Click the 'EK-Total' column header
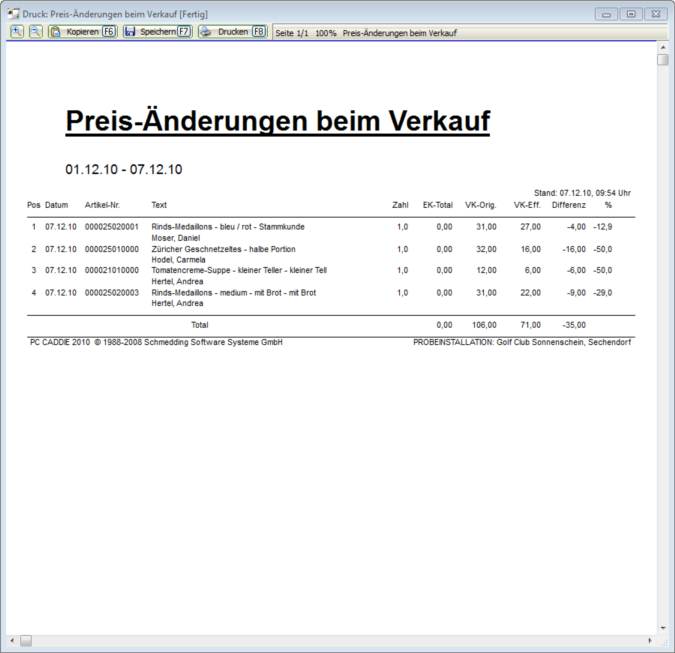The height and width of the screenshot is (653, 675). point(438,205)
